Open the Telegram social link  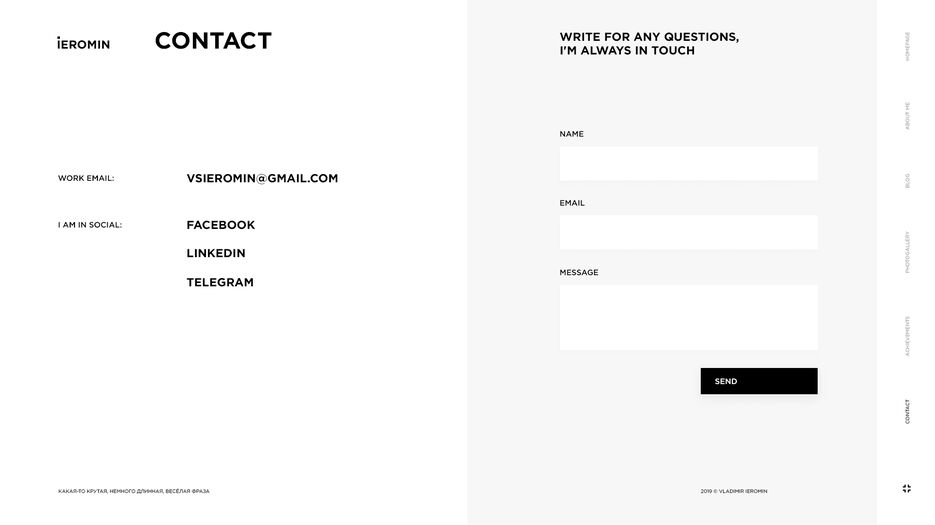(x=220, y=282)
